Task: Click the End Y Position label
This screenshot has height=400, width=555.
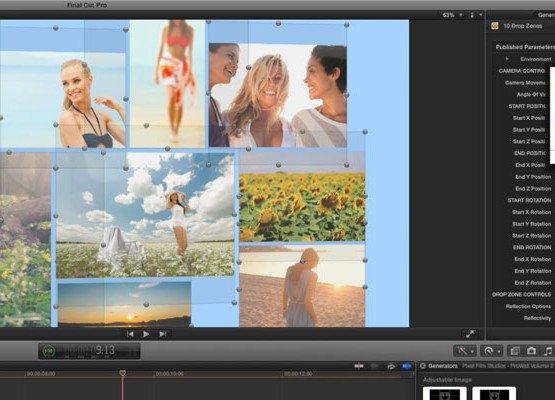Action: coord(533,177)
